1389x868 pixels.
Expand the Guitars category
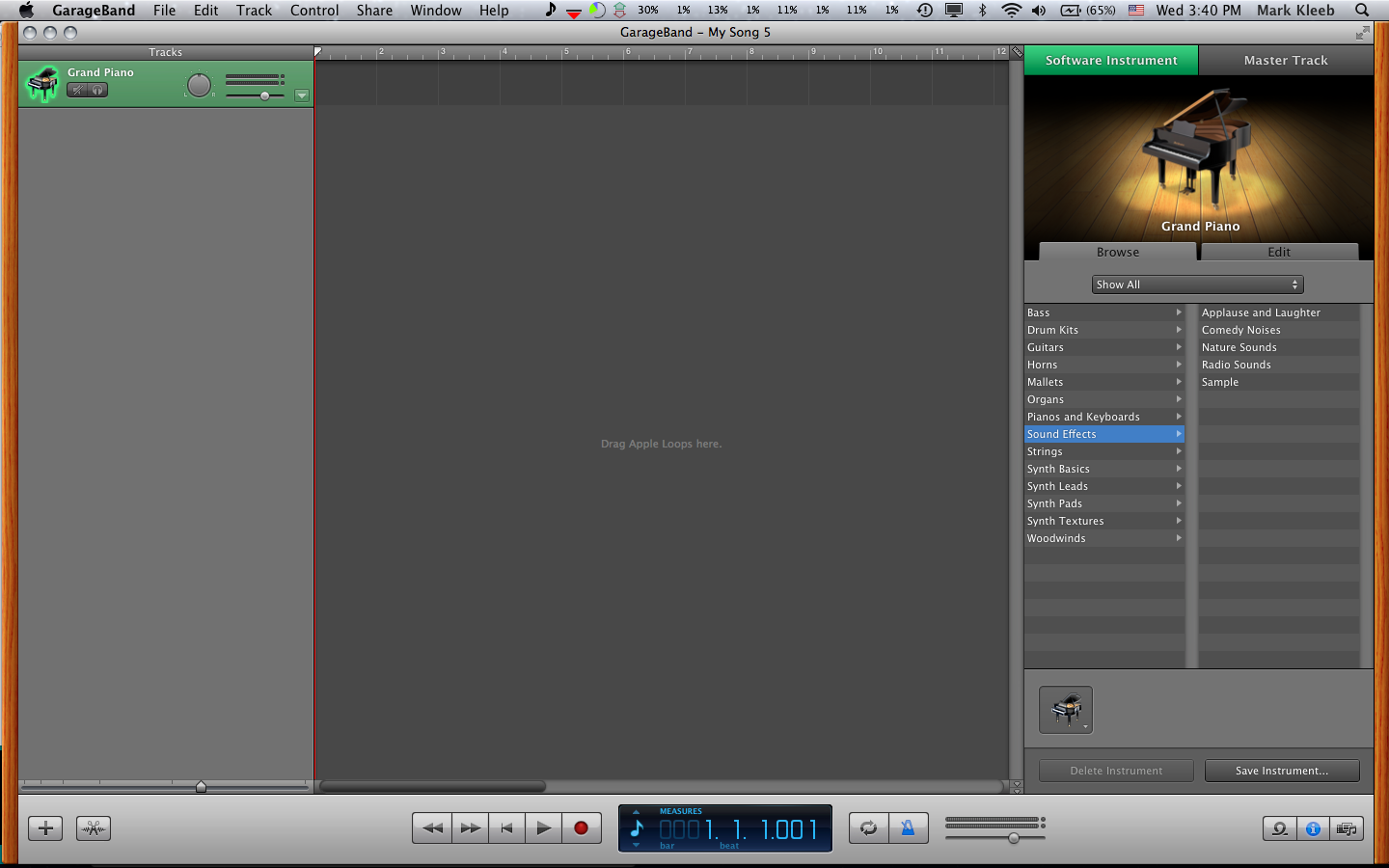1104,347
